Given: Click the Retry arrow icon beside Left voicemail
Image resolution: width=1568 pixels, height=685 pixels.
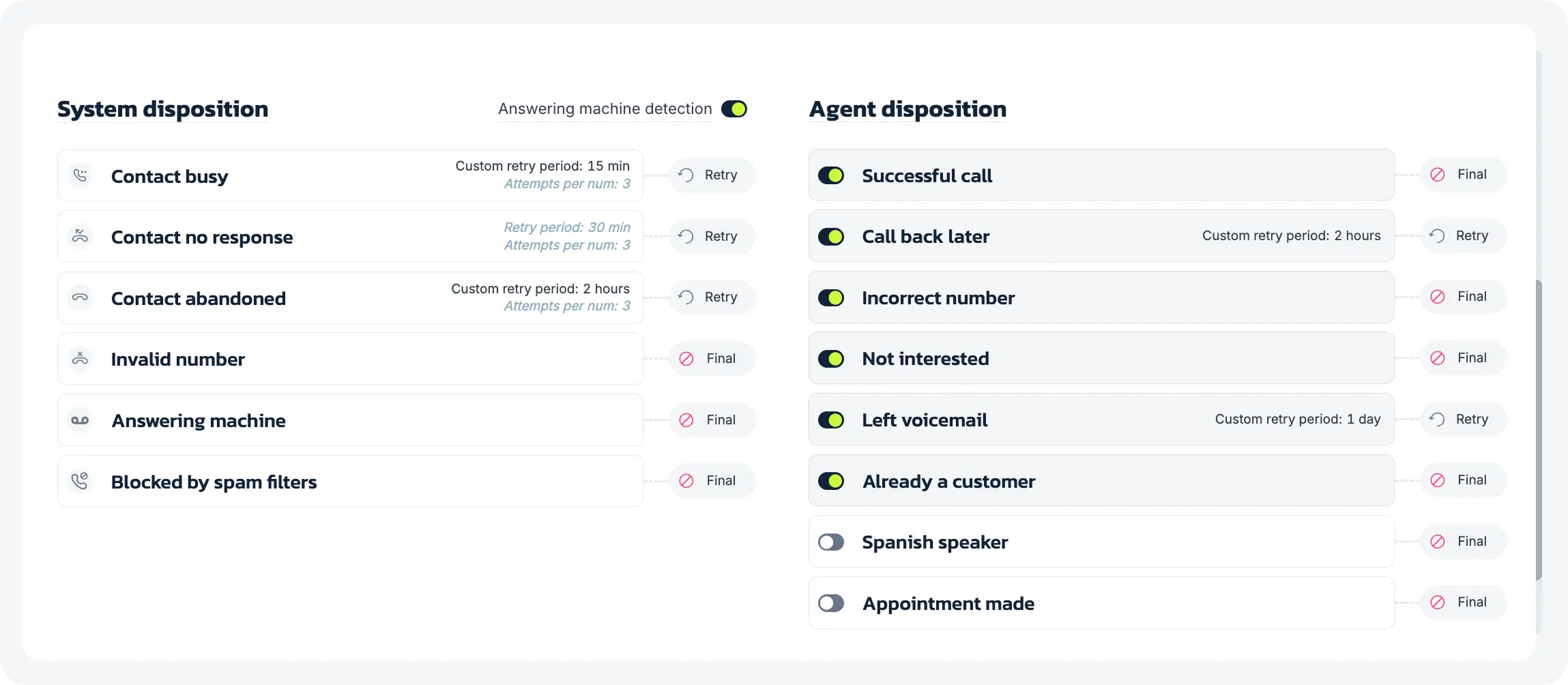Looking at the screenshot, I should point(1437,420).
